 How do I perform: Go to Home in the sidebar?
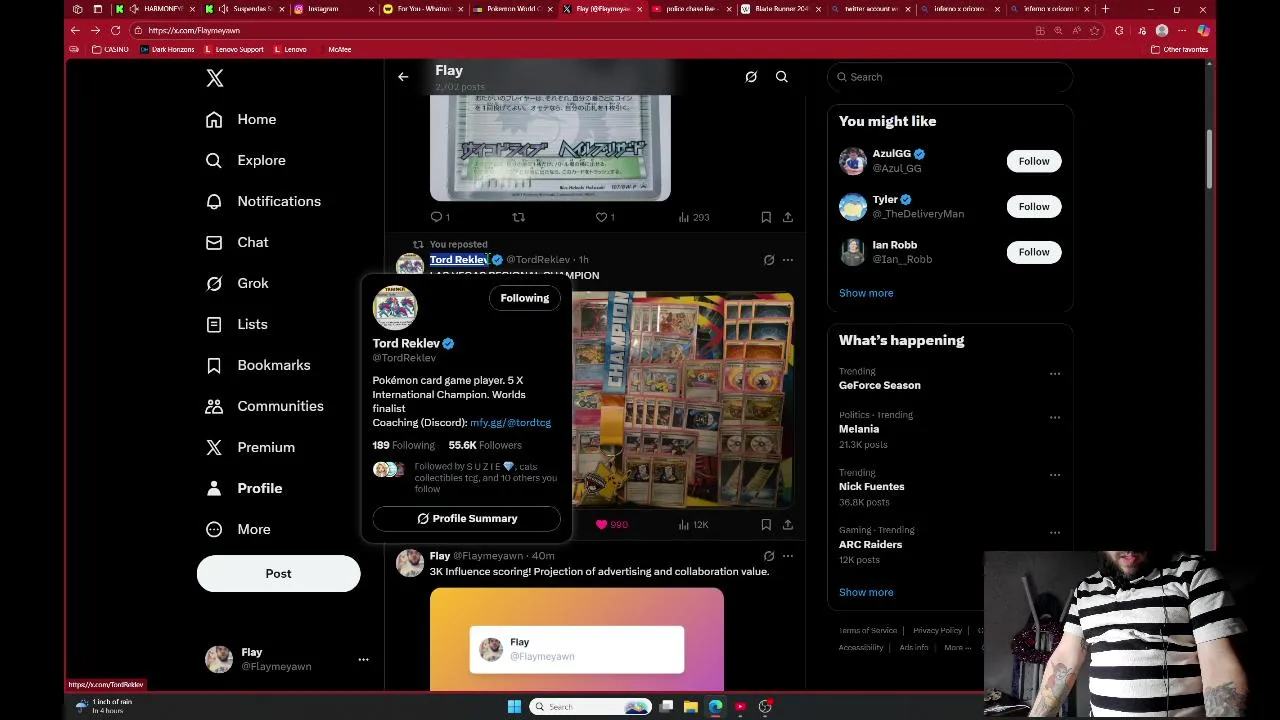pos(241,119)
